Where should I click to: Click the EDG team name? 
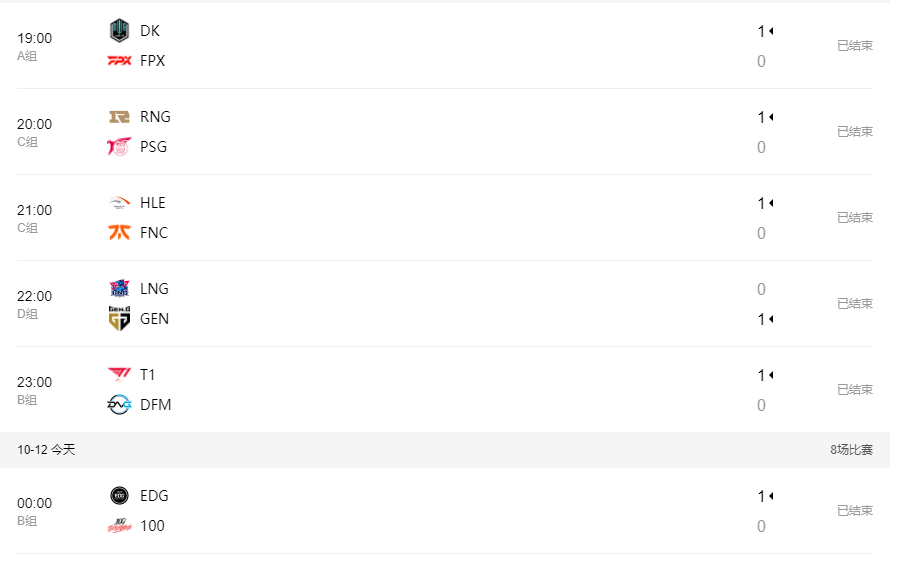154,495
